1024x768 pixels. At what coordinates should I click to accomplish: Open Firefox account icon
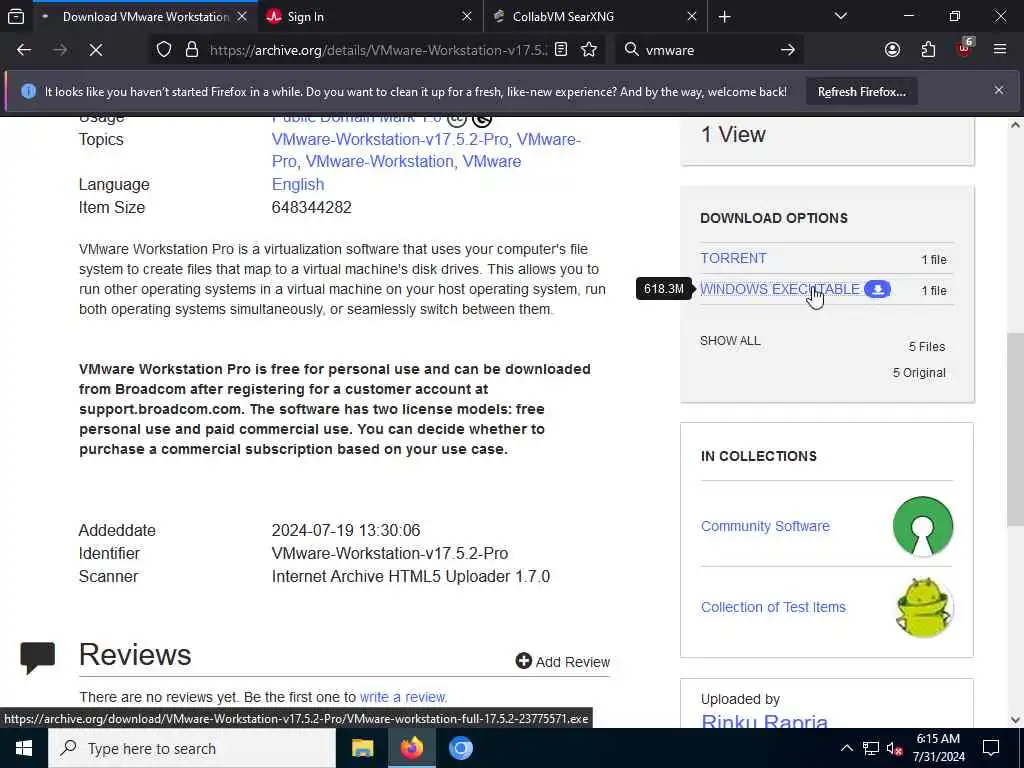[x=892, y=50]
